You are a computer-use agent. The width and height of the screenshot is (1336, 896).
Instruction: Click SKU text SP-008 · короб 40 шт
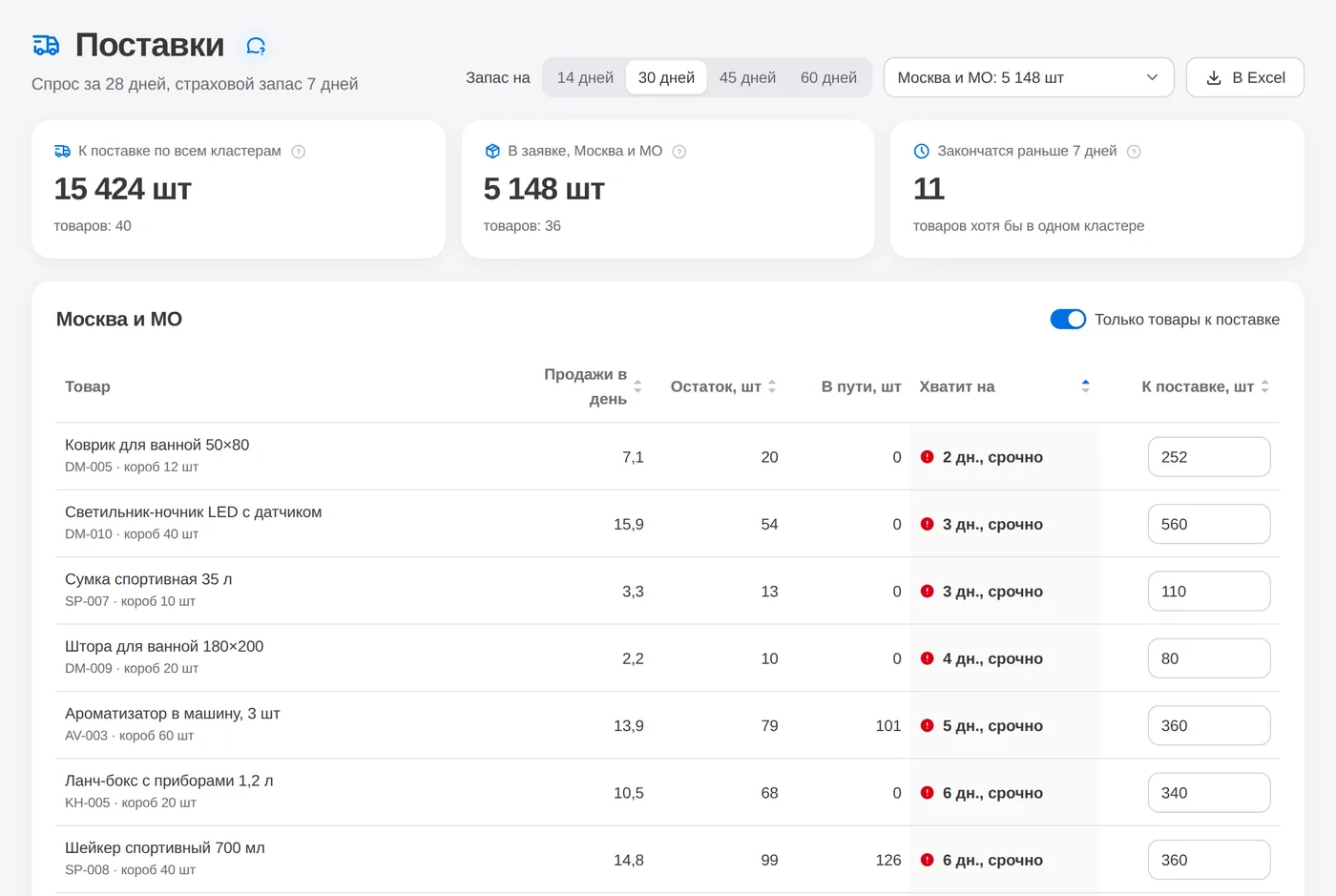130,870
